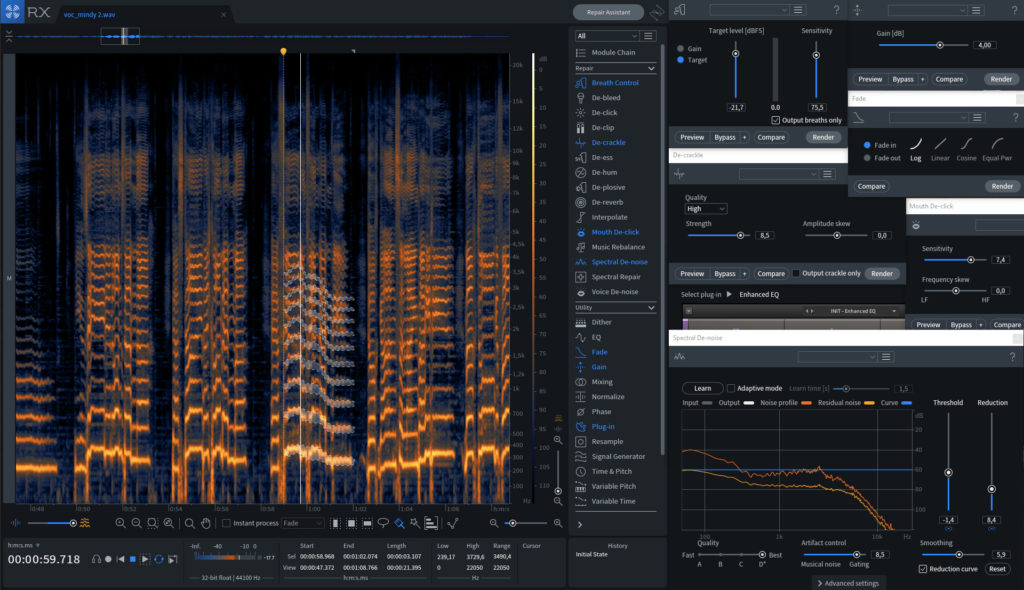Click the Breath Control module icon
Image resolution: width=1024 pixels, height=590 pixels.
click(581, 83)
